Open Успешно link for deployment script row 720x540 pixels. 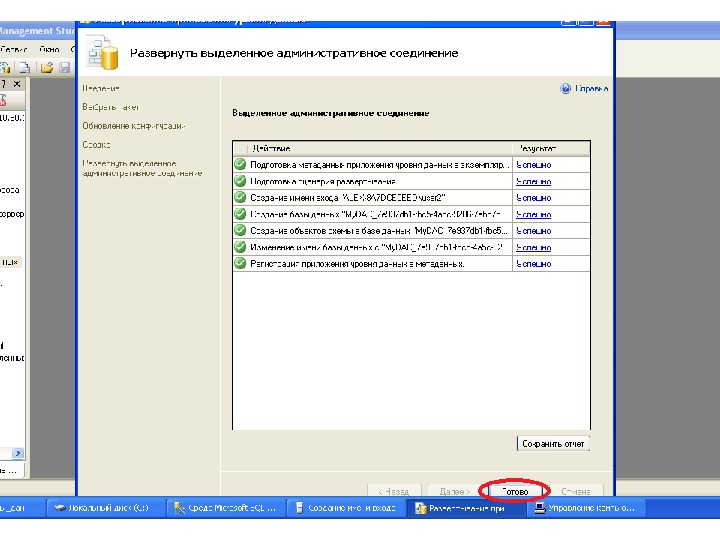point(534,182)
